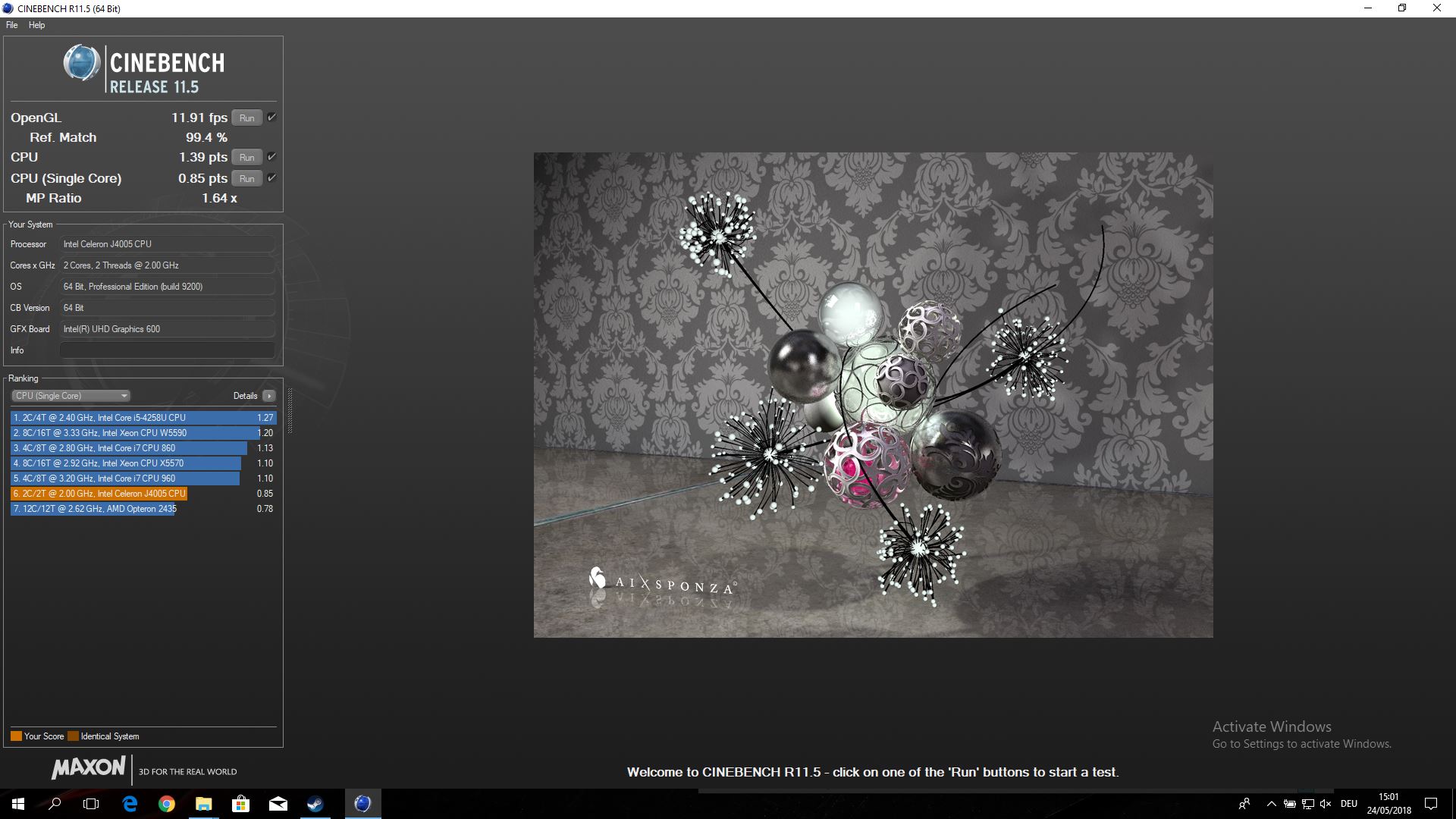Toggle the OpenGL test checkbox
This screenshot has height=819, width=1456.
click(271, 118)
